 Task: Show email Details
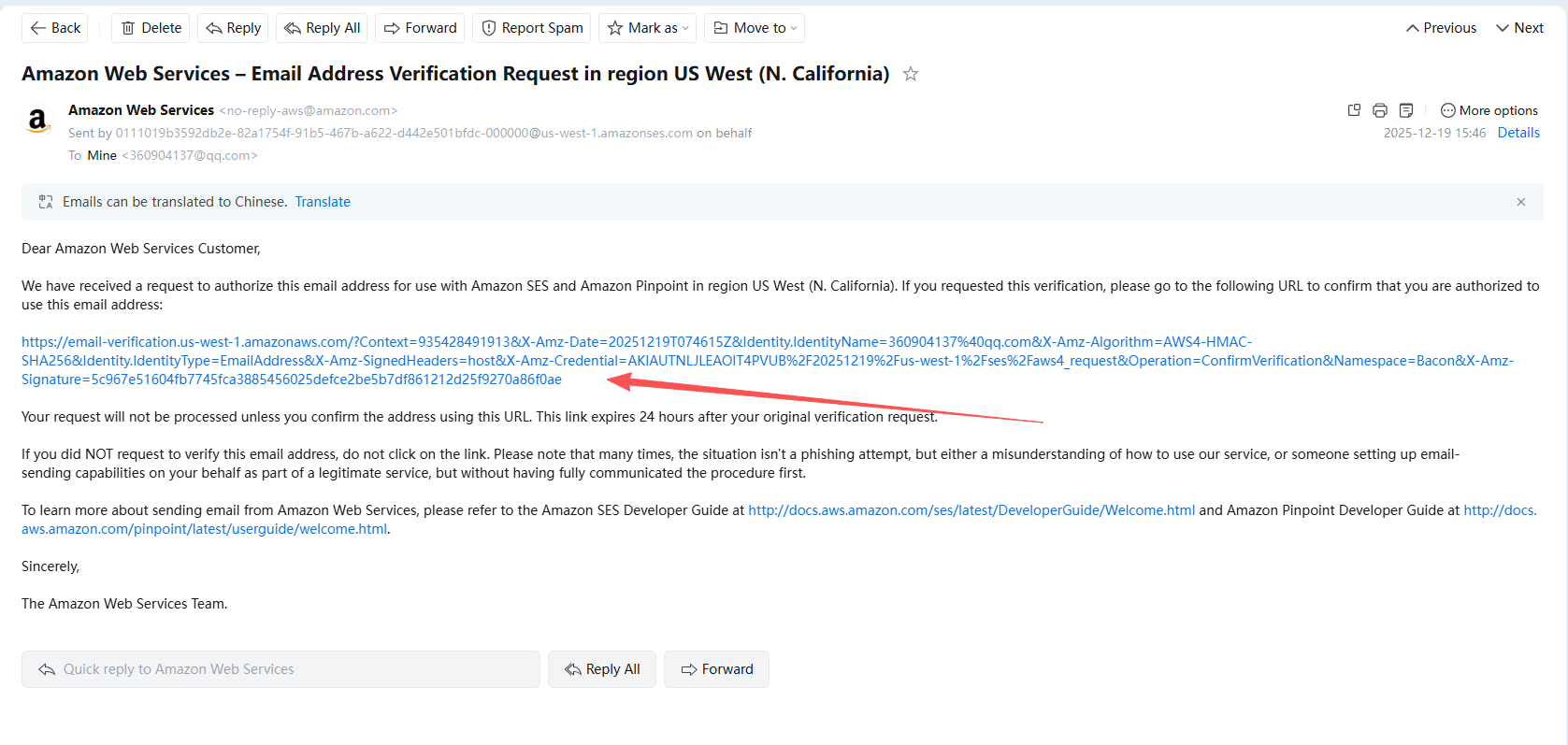point(1518,133)
